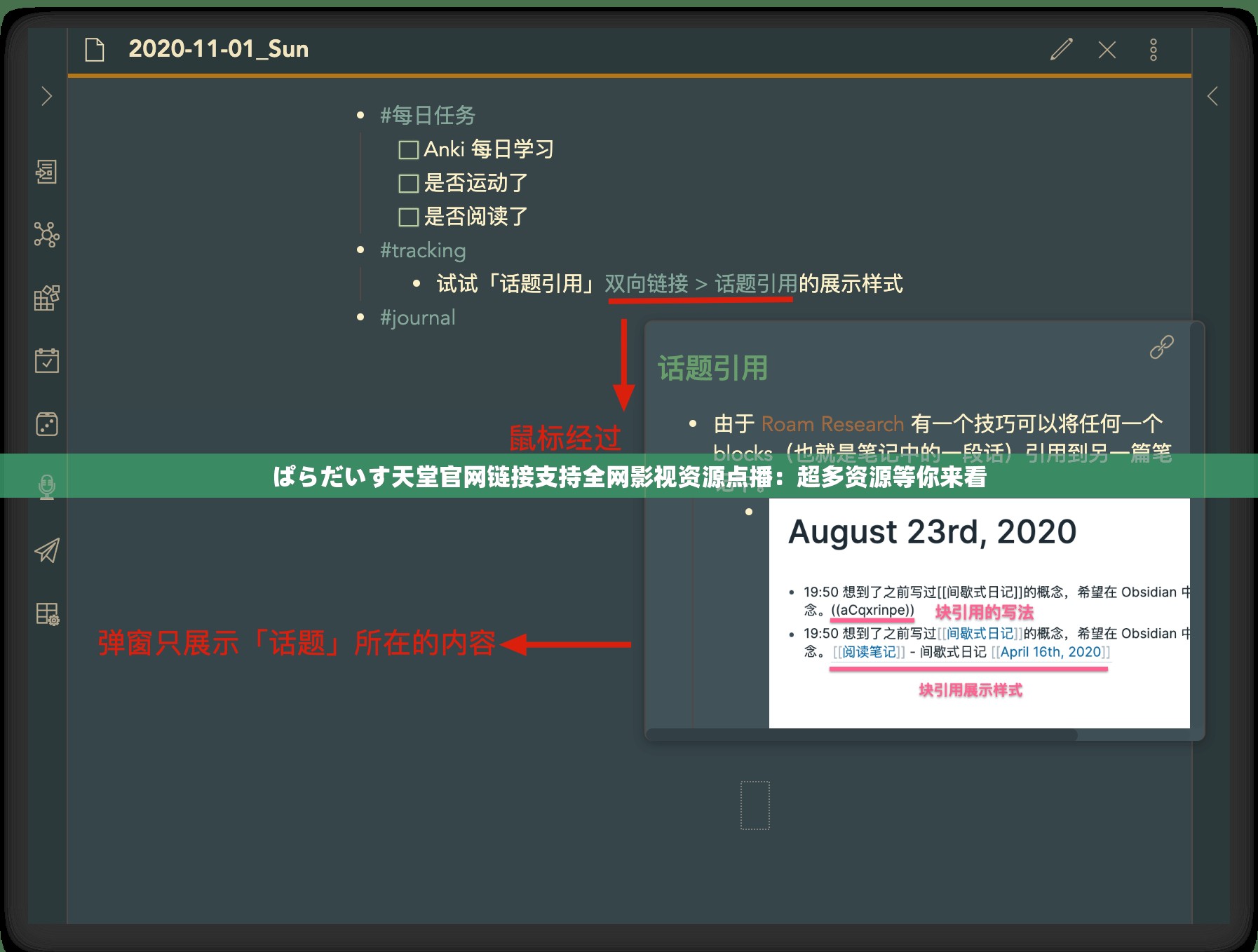Open the three-dot options menu
This screenshot has height=952, width=1258.
coord(1154,50)
